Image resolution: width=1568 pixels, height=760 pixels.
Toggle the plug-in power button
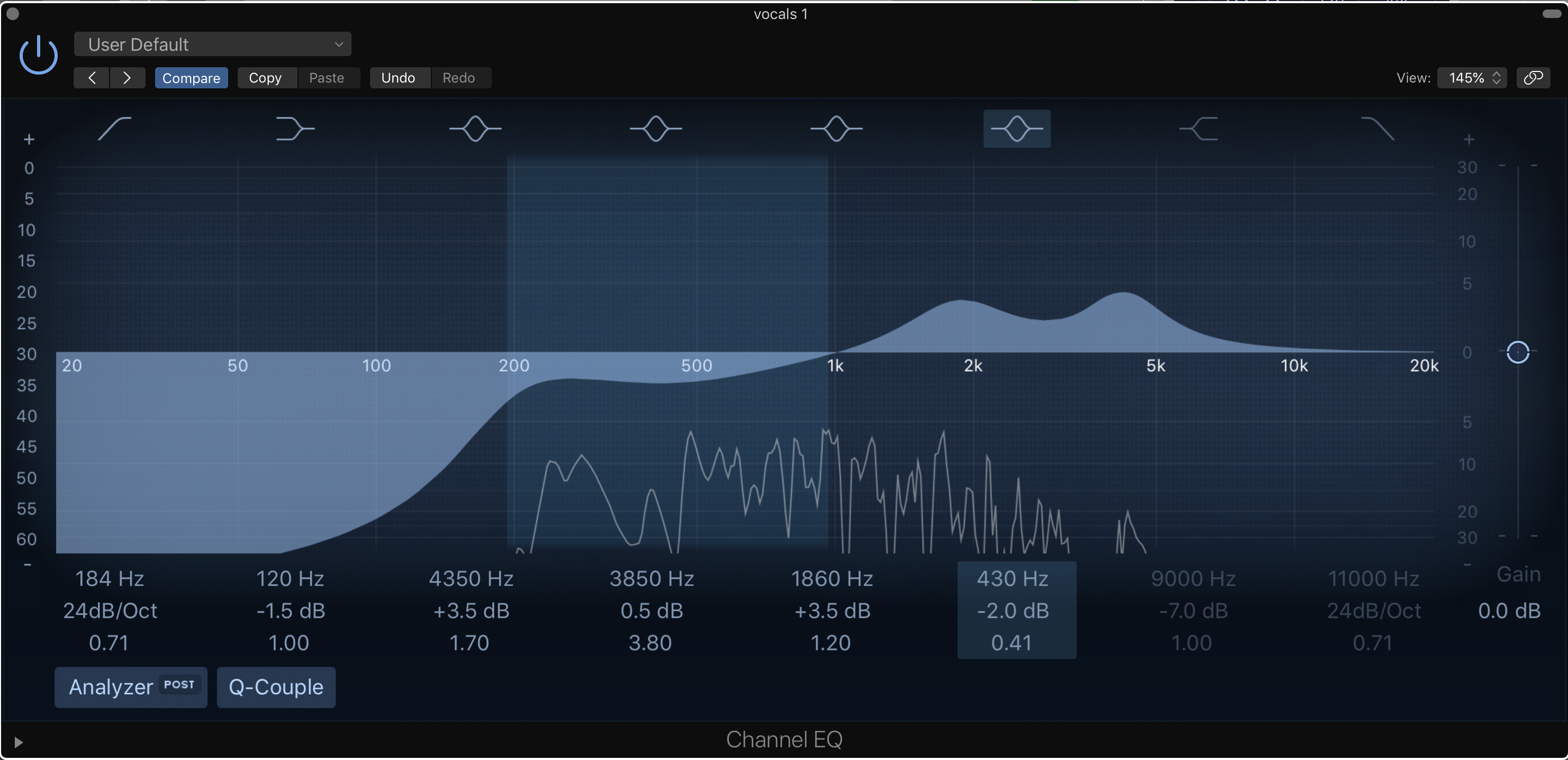click(38, 56)
